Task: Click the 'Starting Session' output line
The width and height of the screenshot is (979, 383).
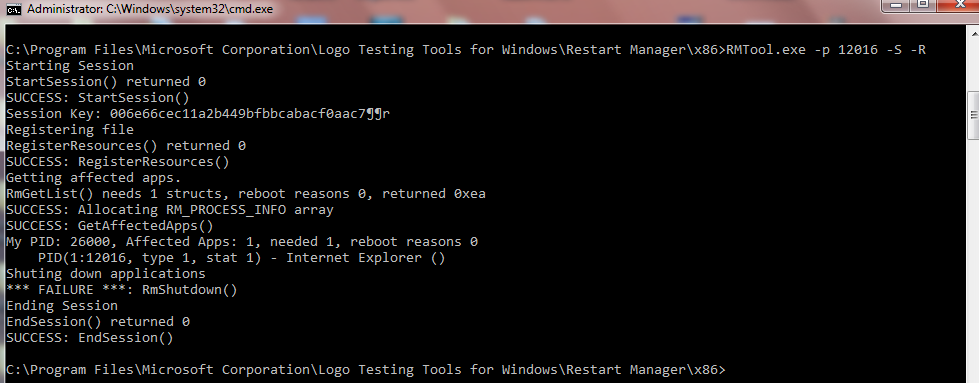Action: 70,66
